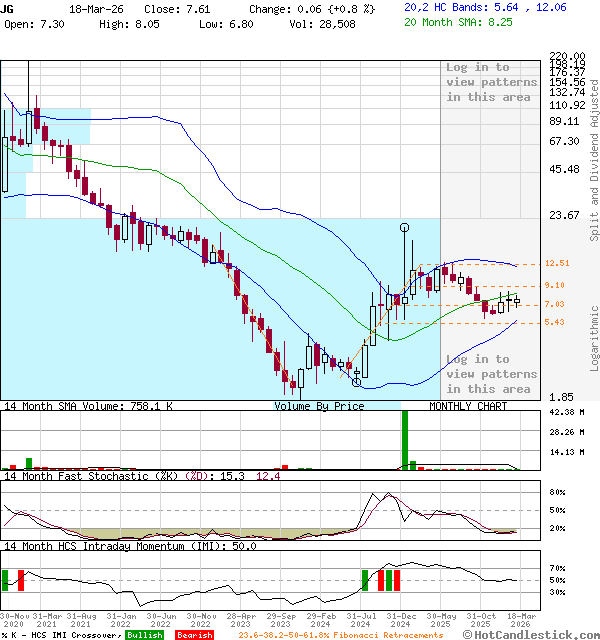This screenshot has height=640, width=600.
Task: Click the red Bearish legend badge
Action: coord(193,635)
